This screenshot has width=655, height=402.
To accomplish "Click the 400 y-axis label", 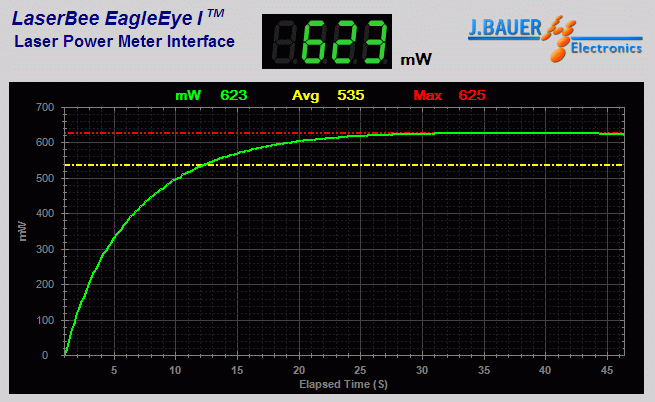I will (45, 214).
